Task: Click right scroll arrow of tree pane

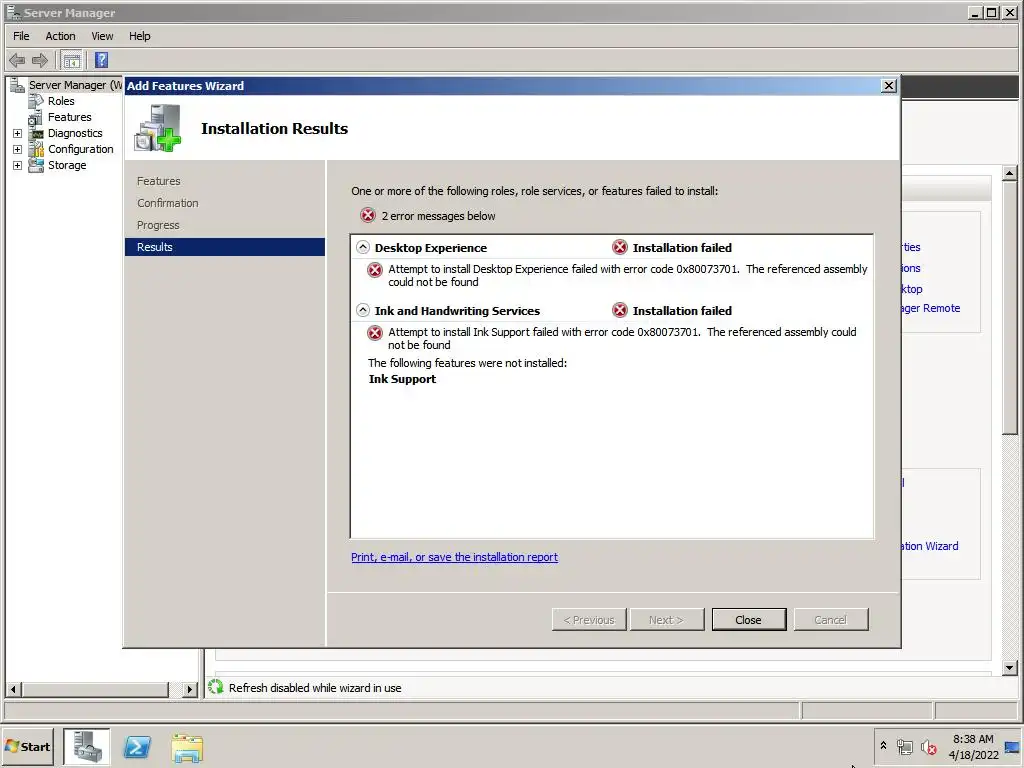Action: pos(189,689)
